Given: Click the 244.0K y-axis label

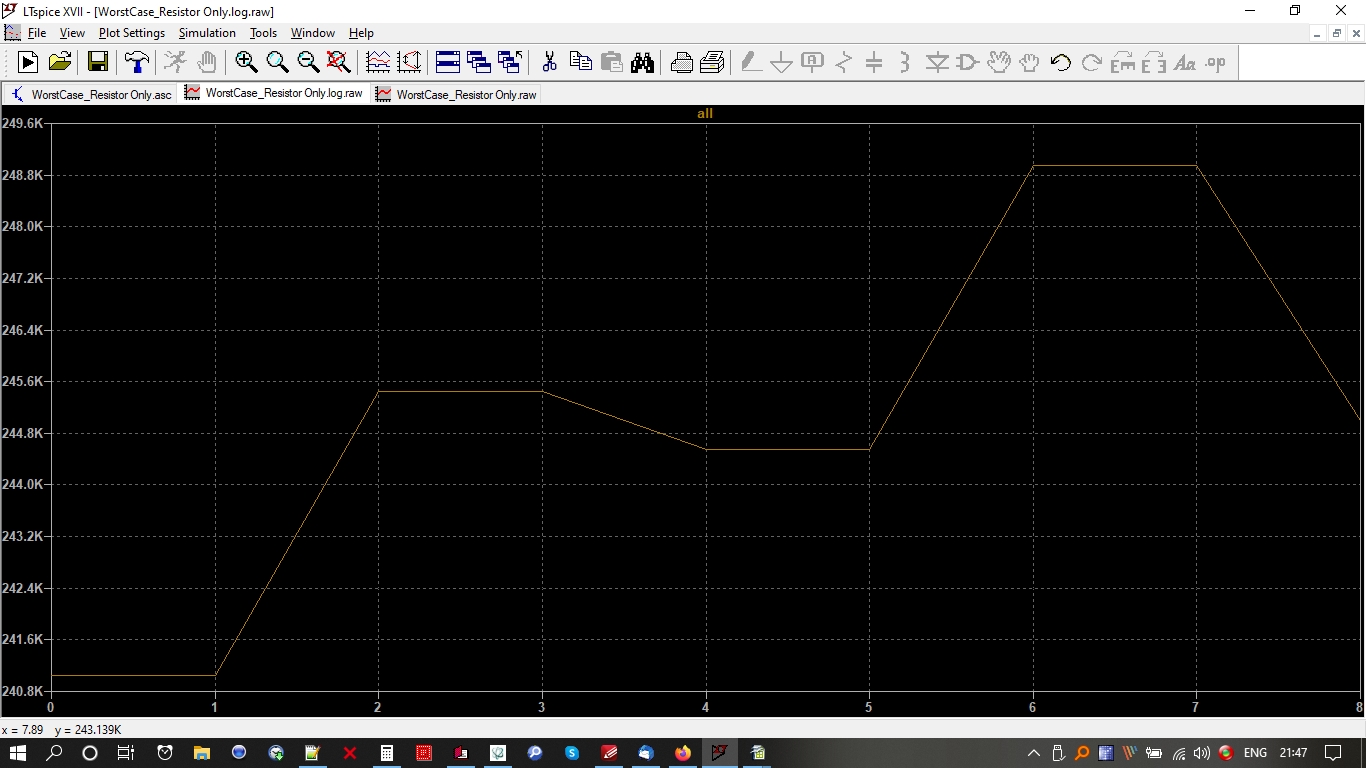Looking at the screenshot, I should [22, 484].
